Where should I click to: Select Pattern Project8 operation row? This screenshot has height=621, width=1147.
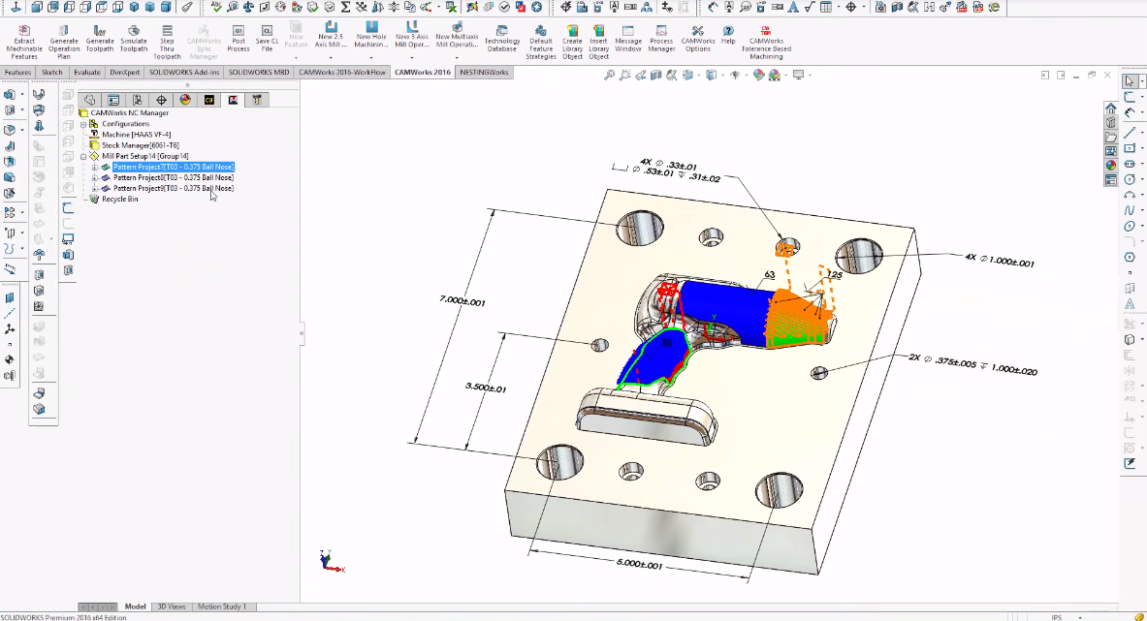pyautogui.click(x=173, y=178)
